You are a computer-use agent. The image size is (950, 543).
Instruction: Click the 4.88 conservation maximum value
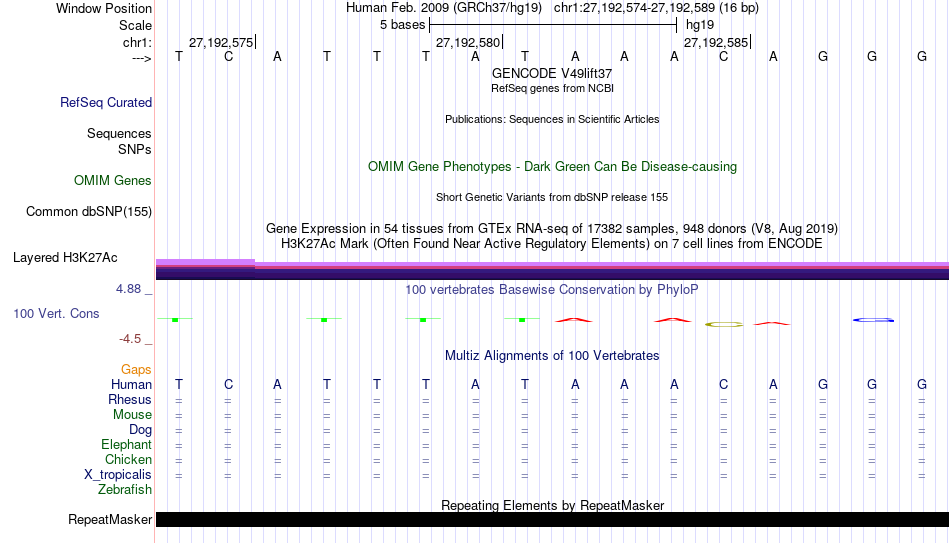[128, 289]
